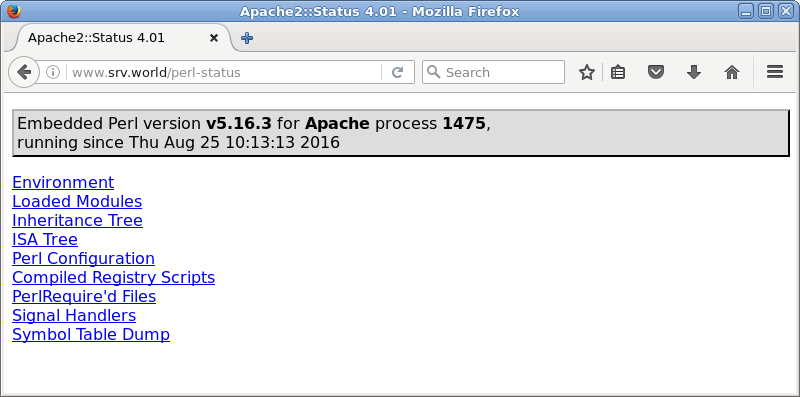
Task: View the Symbol Table Dump link
Action: pos(91,334)
